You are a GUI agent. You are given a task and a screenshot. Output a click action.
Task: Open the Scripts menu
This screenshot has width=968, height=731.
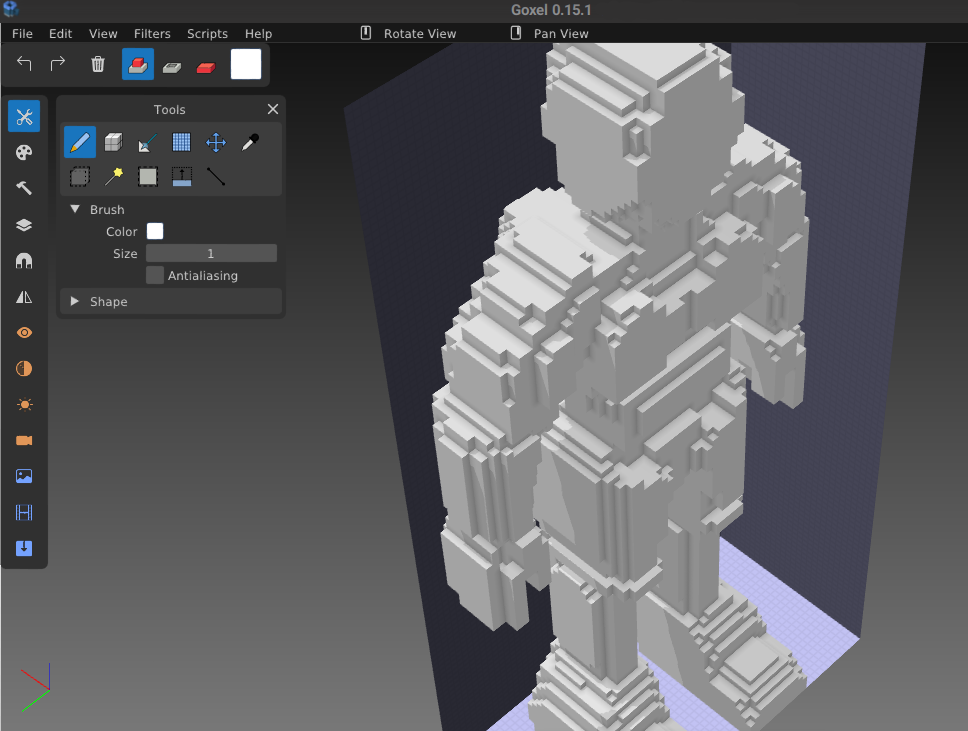click(207, 33)
